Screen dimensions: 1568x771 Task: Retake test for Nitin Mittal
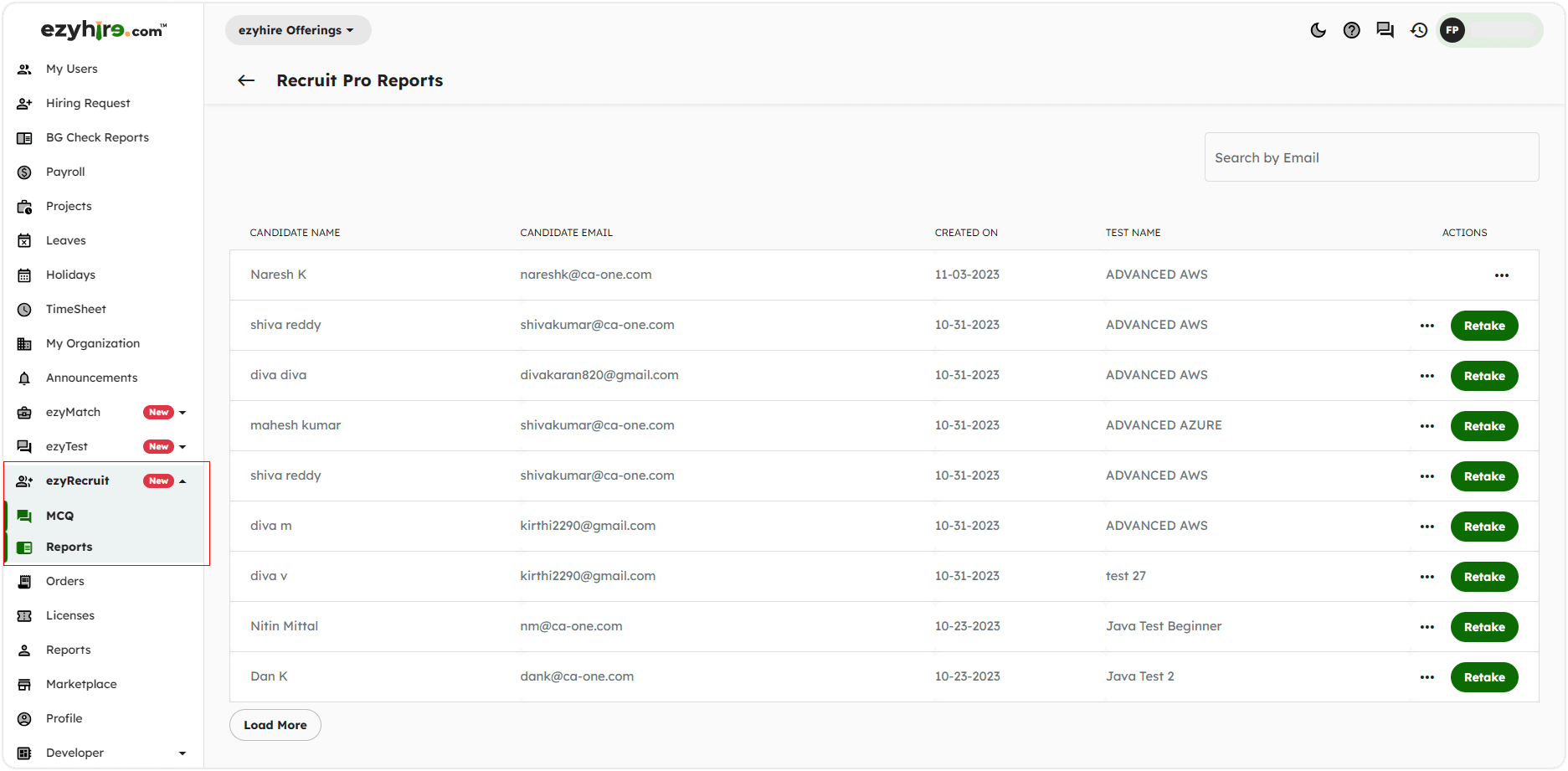coord(1484,627)
